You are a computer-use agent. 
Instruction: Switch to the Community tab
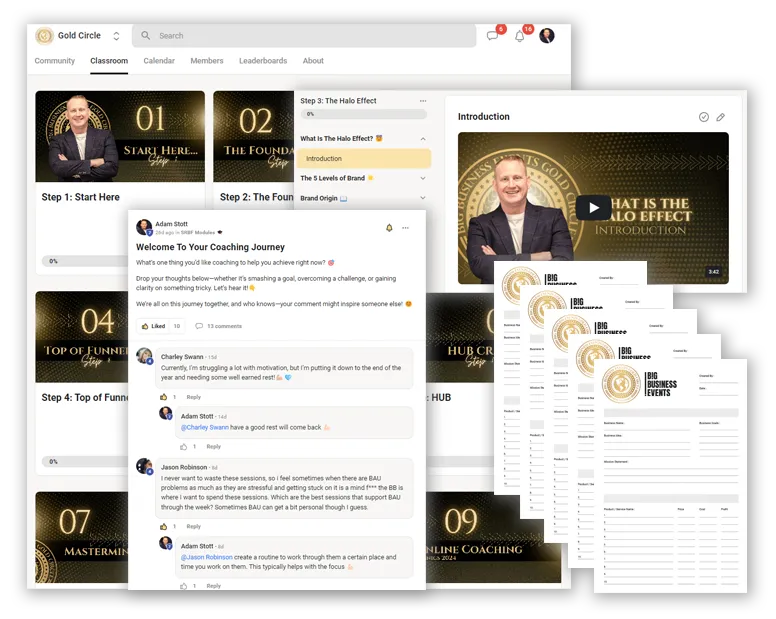54,60
